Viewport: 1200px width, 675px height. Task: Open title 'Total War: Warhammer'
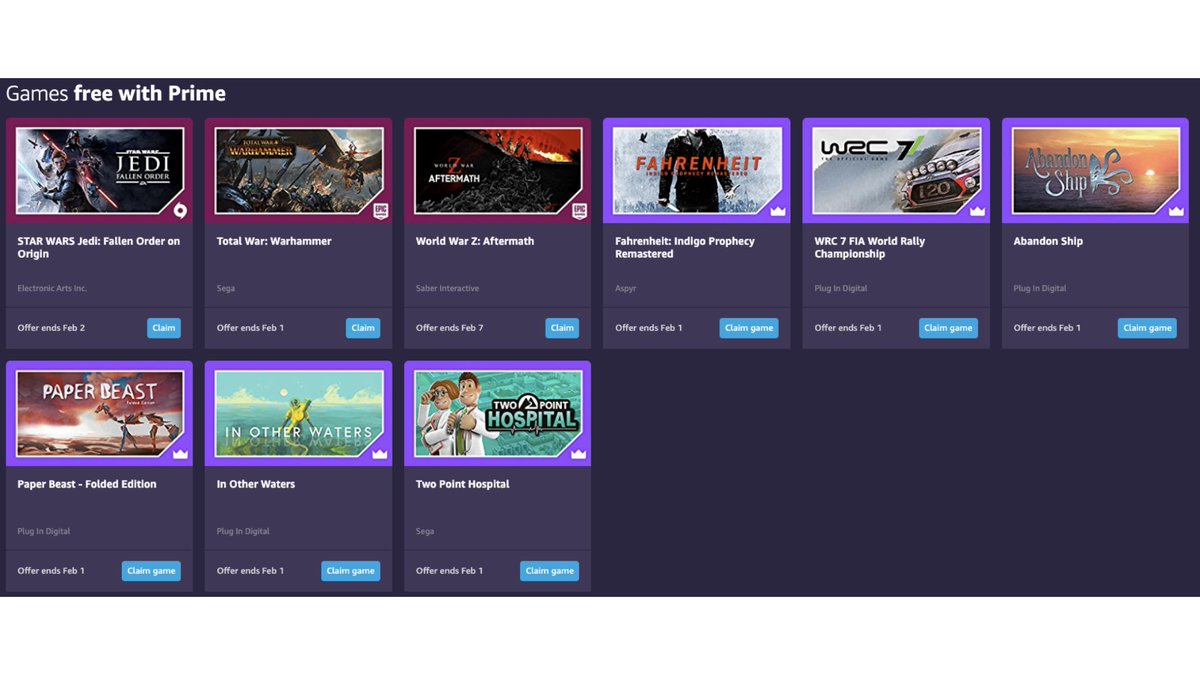click(x=274, y=241)
